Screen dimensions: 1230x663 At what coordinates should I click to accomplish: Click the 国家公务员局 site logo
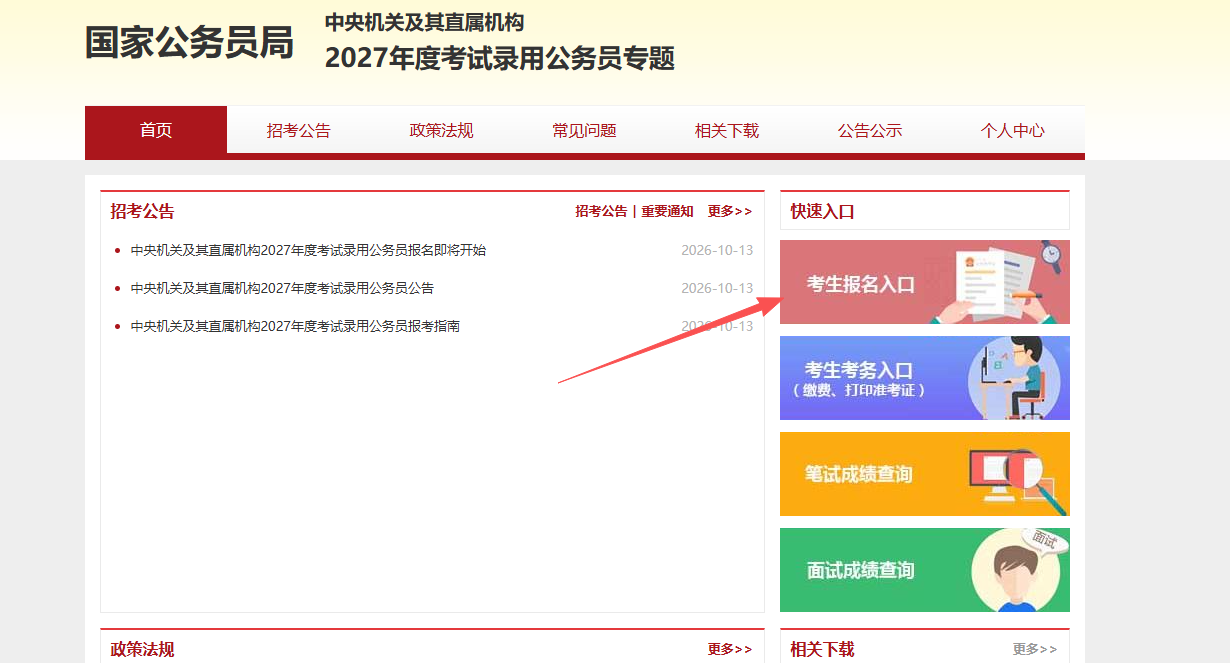(189, 43)
